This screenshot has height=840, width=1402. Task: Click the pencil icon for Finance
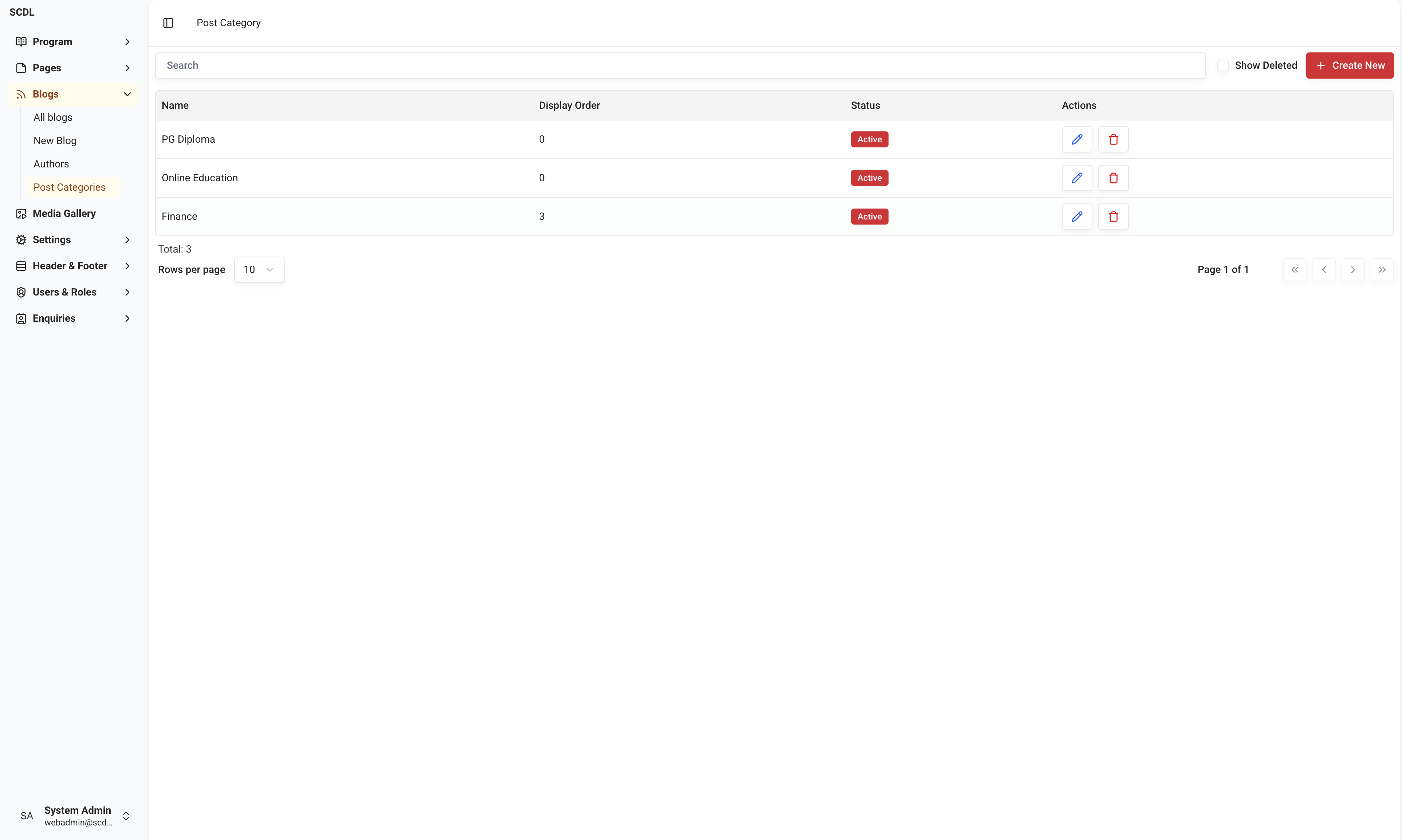tap(1076, 216)
